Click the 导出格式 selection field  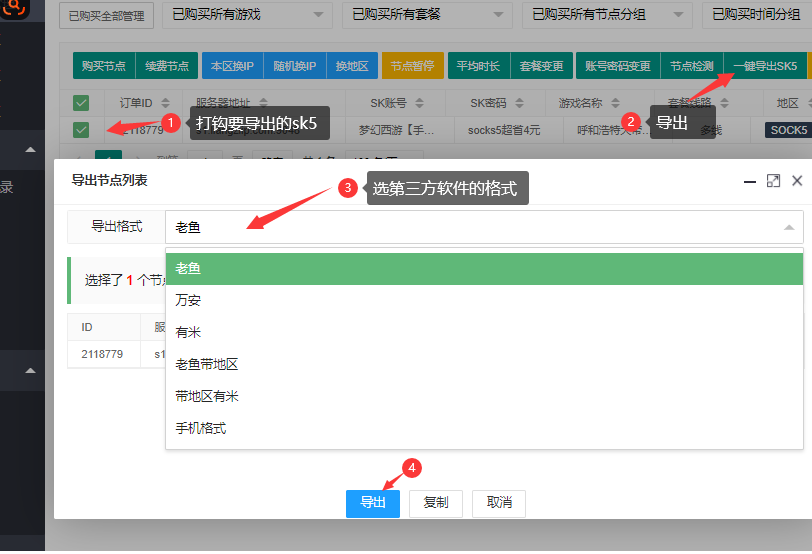484,227
